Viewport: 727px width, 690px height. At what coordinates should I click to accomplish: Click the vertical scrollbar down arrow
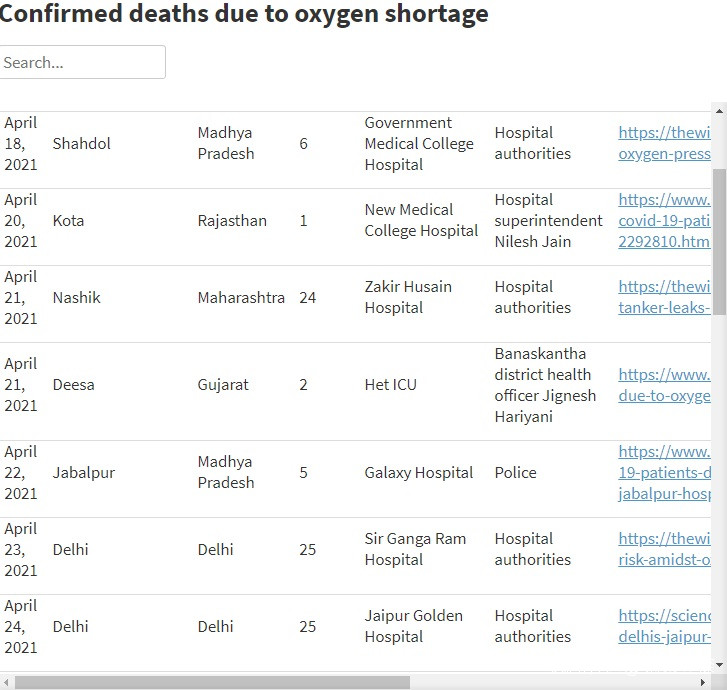point(719,664)
